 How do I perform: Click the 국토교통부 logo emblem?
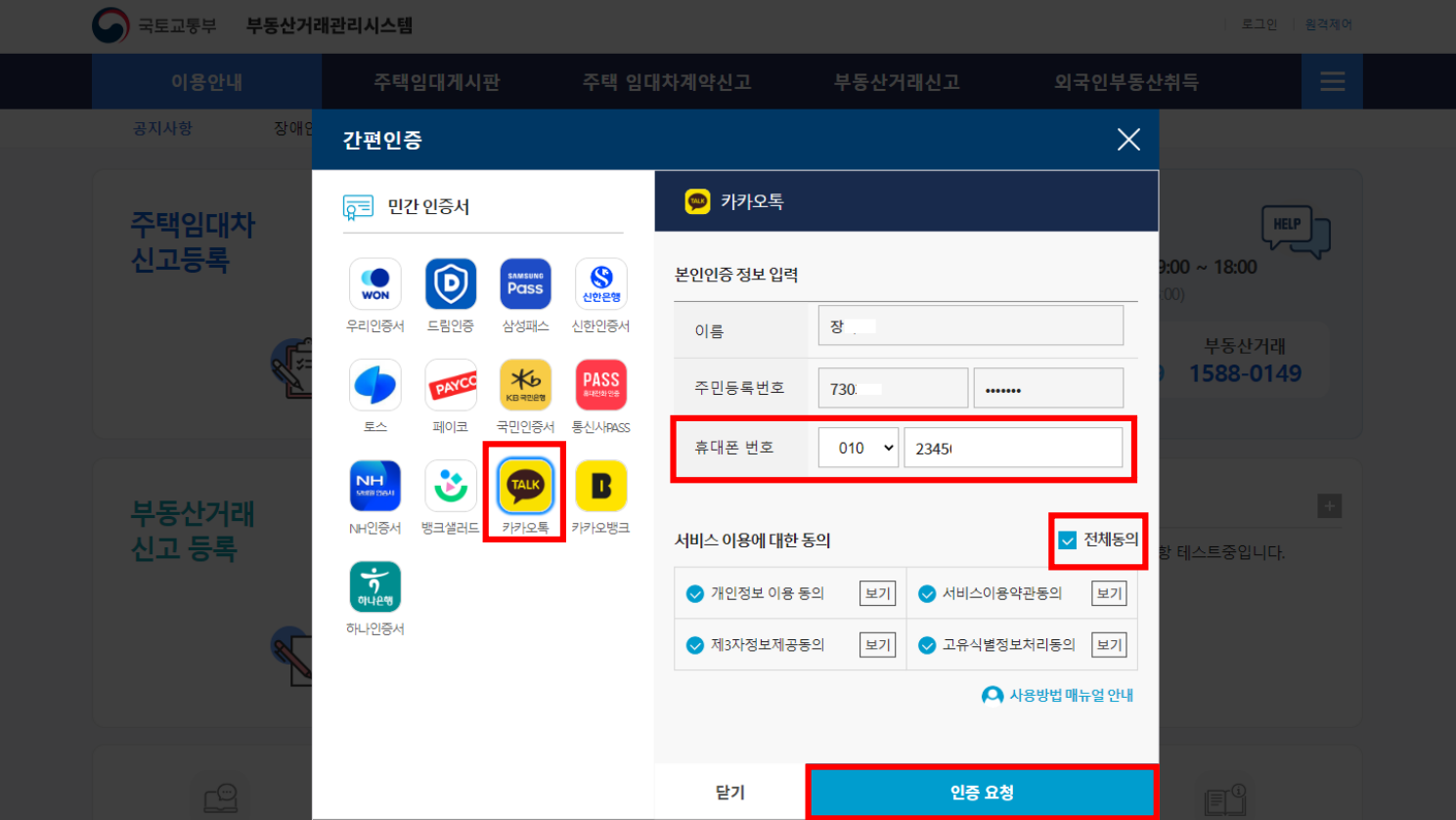pos(110,24)
